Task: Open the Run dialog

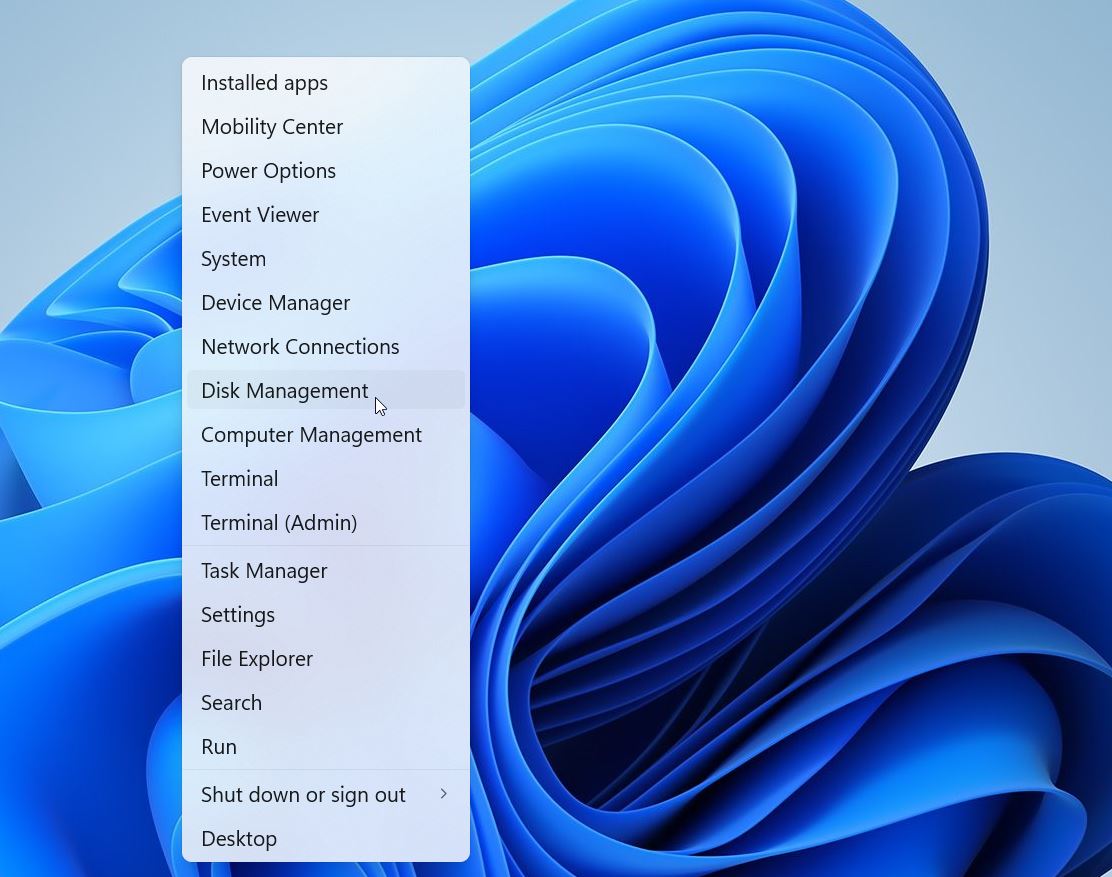Action: click(326, 747)
